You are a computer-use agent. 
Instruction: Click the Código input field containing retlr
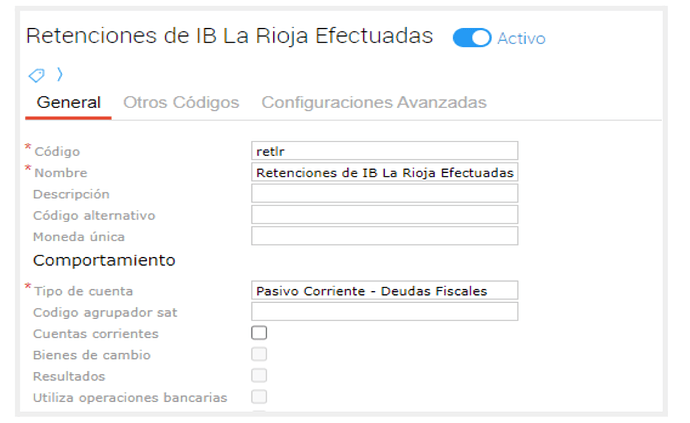point(384,151)
